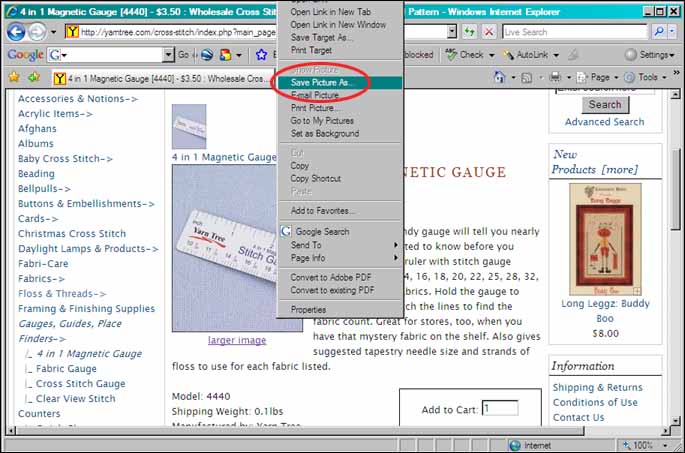This screenshot has height=453, width=685.
Task: Open the Page Info submenu
Action: (340, 258)
